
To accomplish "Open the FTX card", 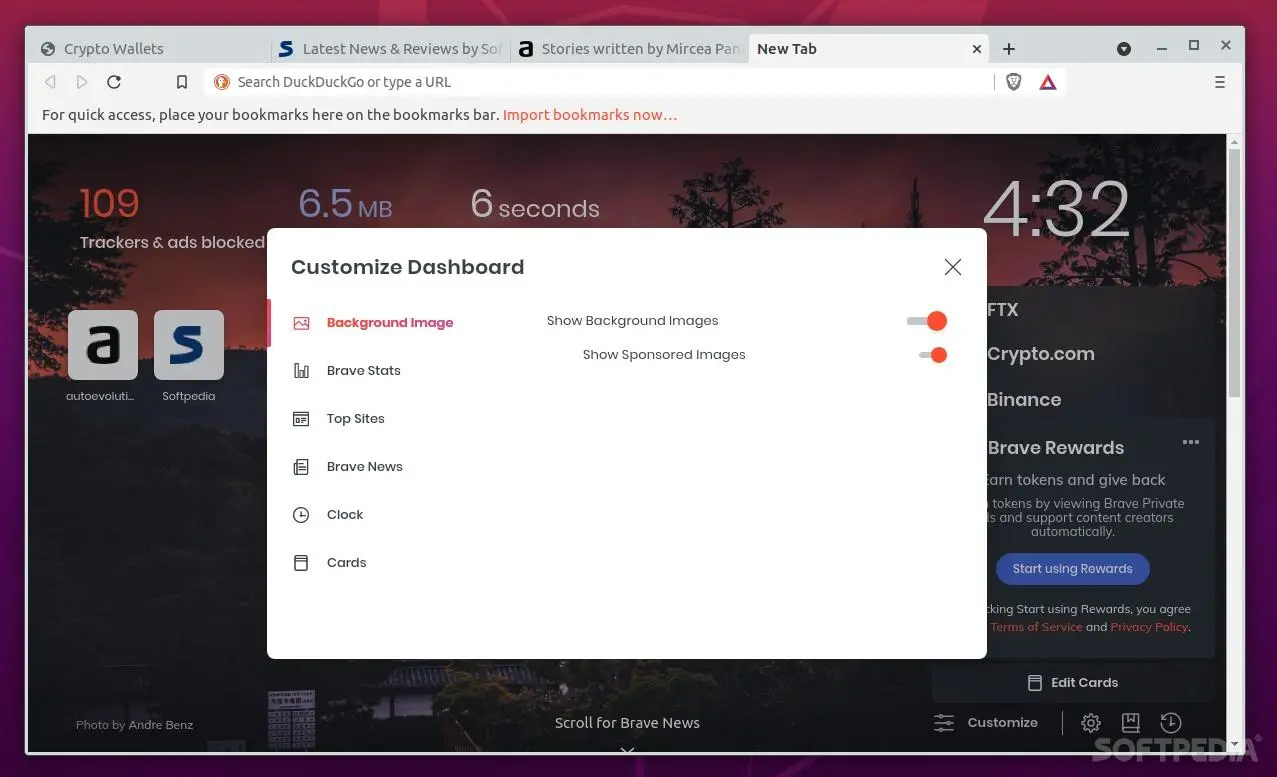I will coord(1003,310).
